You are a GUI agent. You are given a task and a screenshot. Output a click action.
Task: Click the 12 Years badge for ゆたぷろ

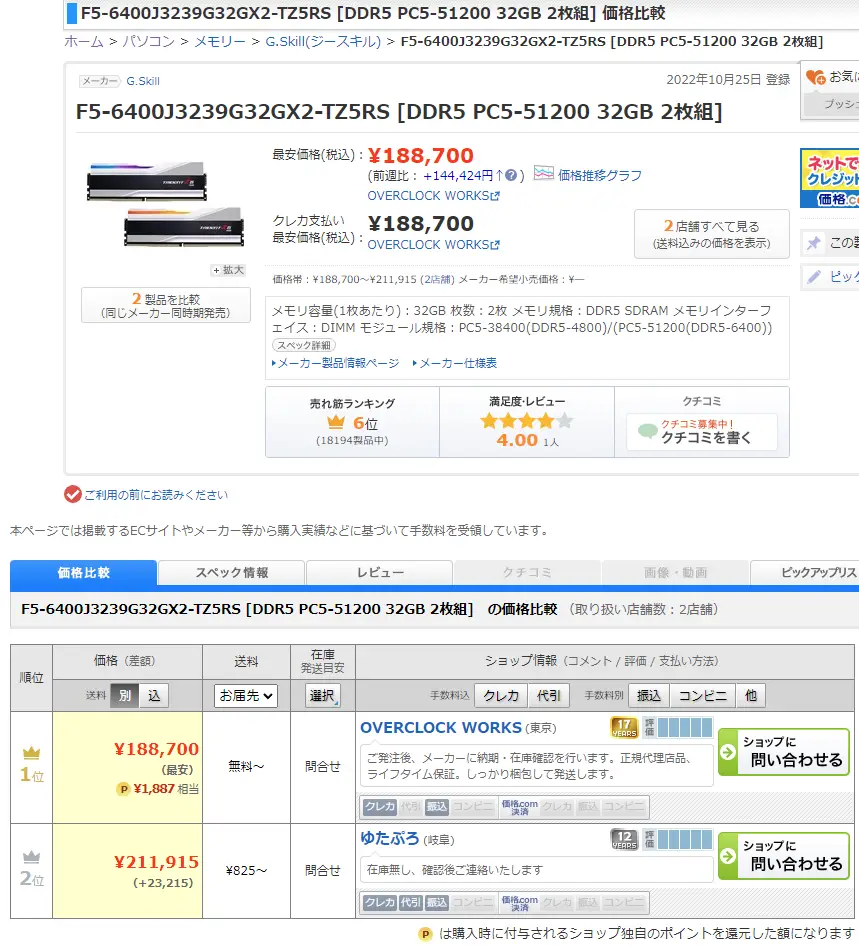pos(624,839)
